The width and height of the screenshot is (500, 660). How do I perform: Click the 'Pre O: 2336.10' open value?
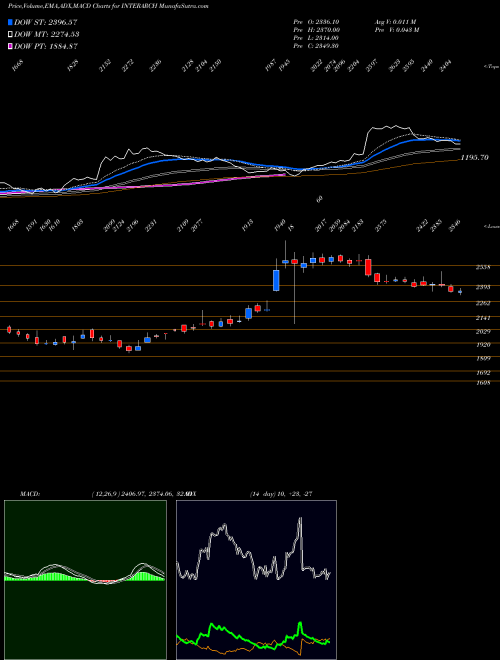click(316, 22)
